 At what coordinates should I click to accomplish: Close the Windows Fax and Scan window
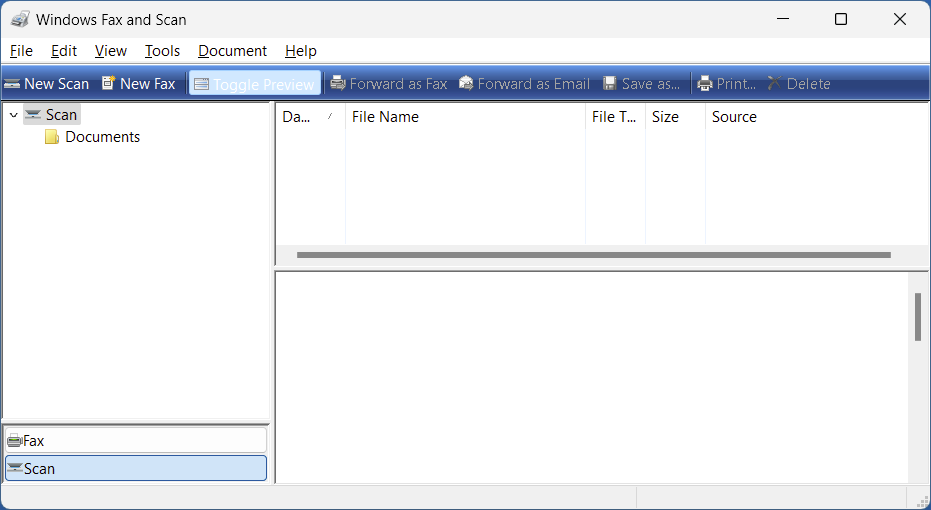900,20
